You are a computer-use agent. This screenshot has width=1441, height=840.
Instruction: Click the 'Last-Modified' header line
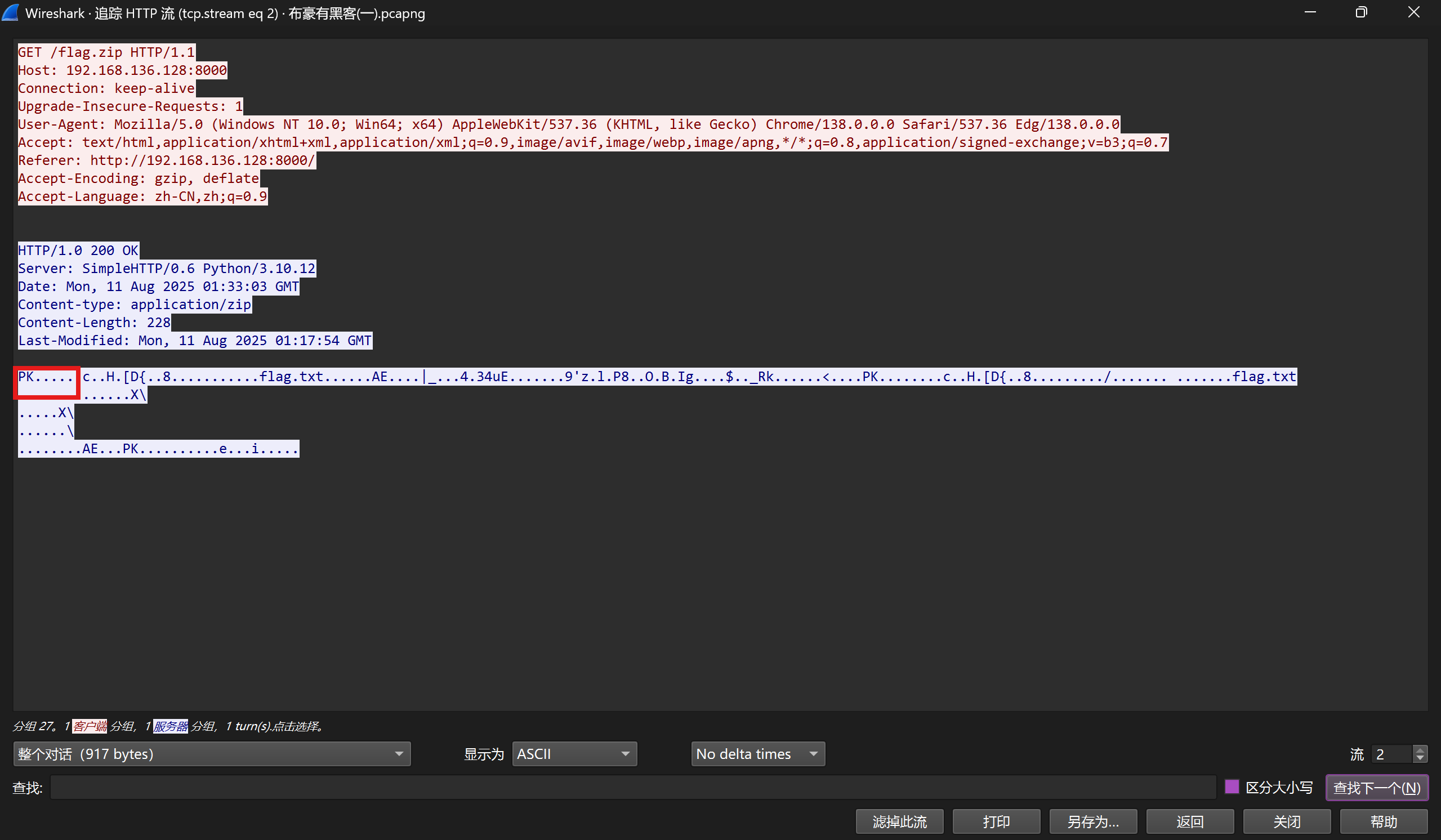click(195, 340)
